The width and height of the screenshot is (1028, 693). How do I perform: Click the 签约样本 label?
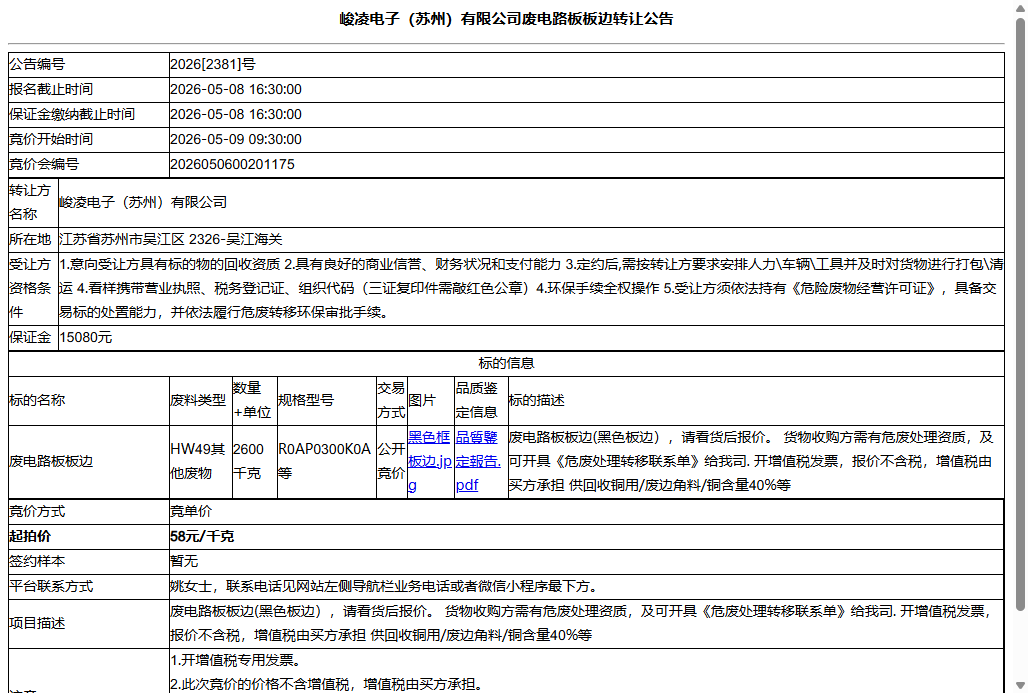[x=37, y=561]
